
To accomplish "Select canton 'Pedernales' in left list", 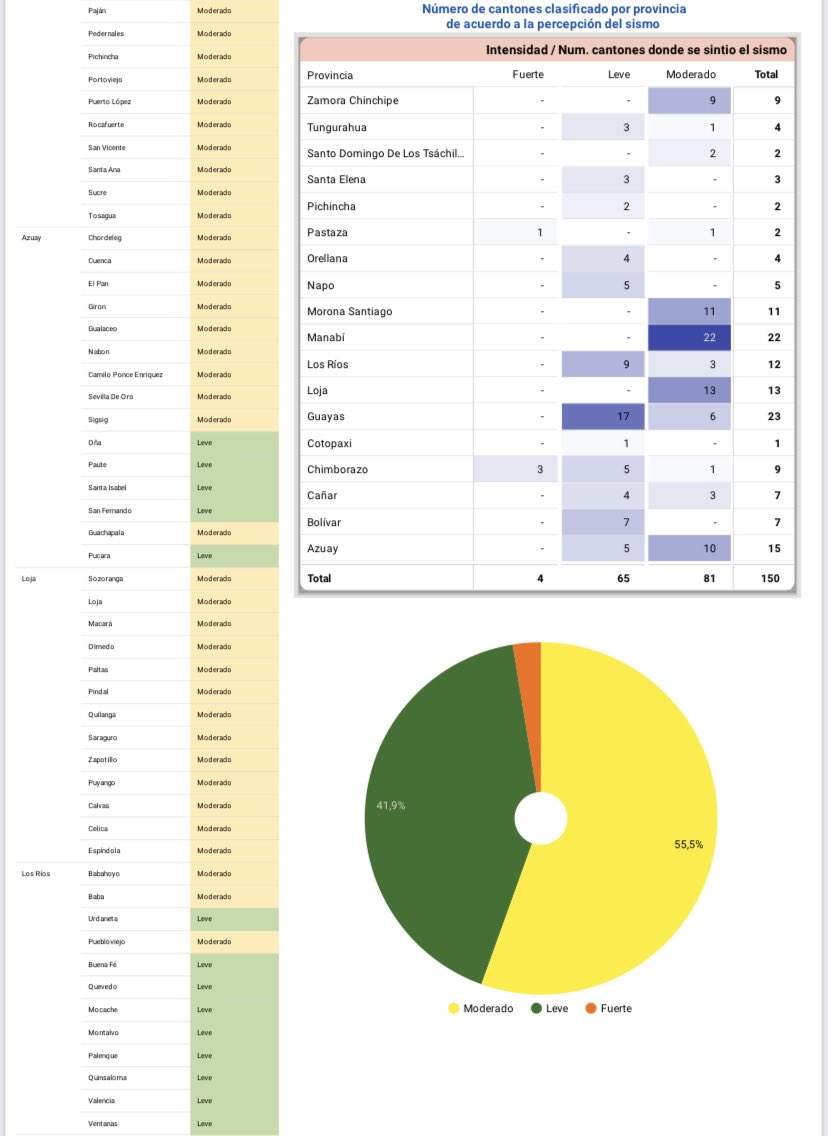I will [106, 34].
